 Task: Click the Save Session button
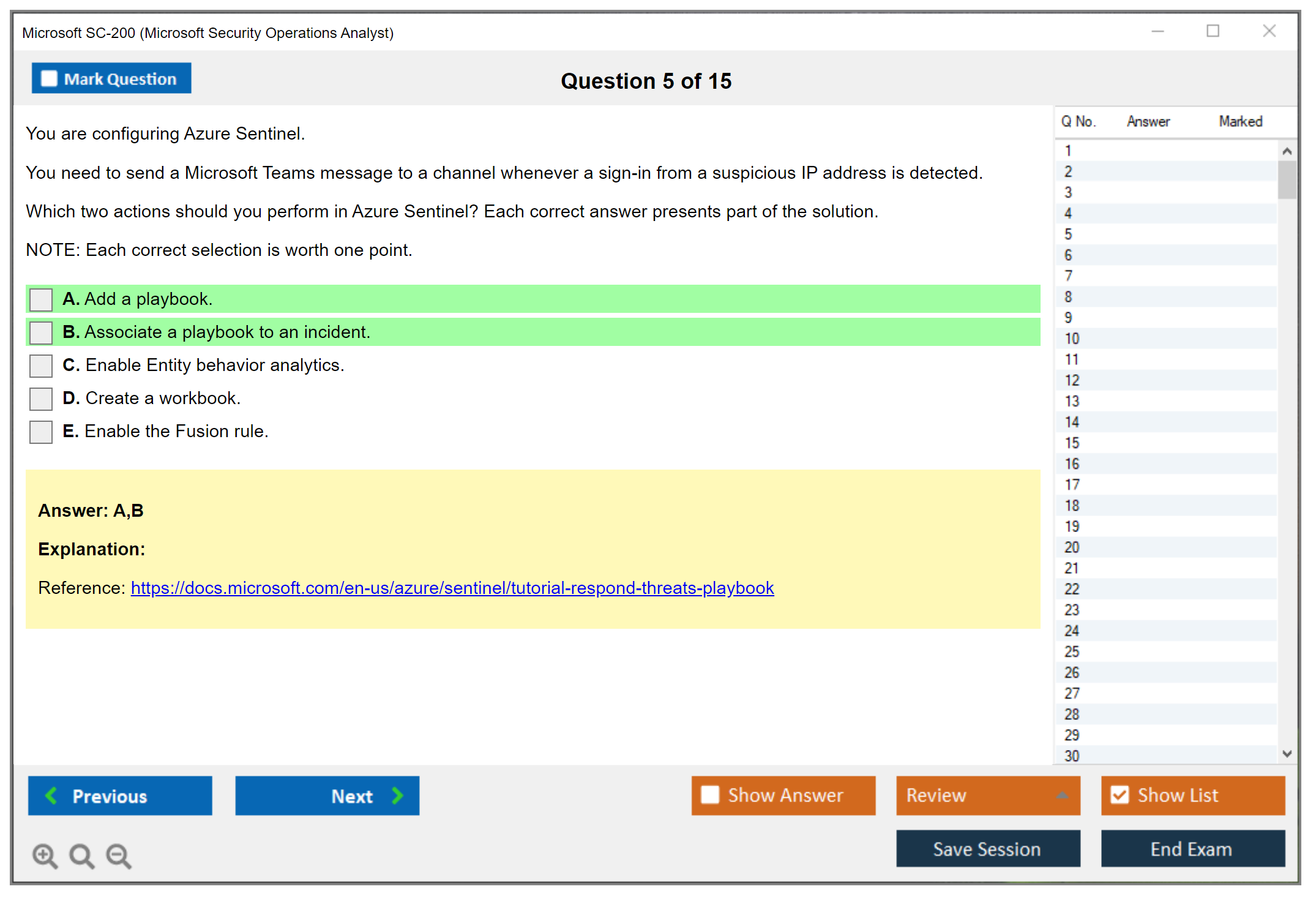tap(987, 849)
